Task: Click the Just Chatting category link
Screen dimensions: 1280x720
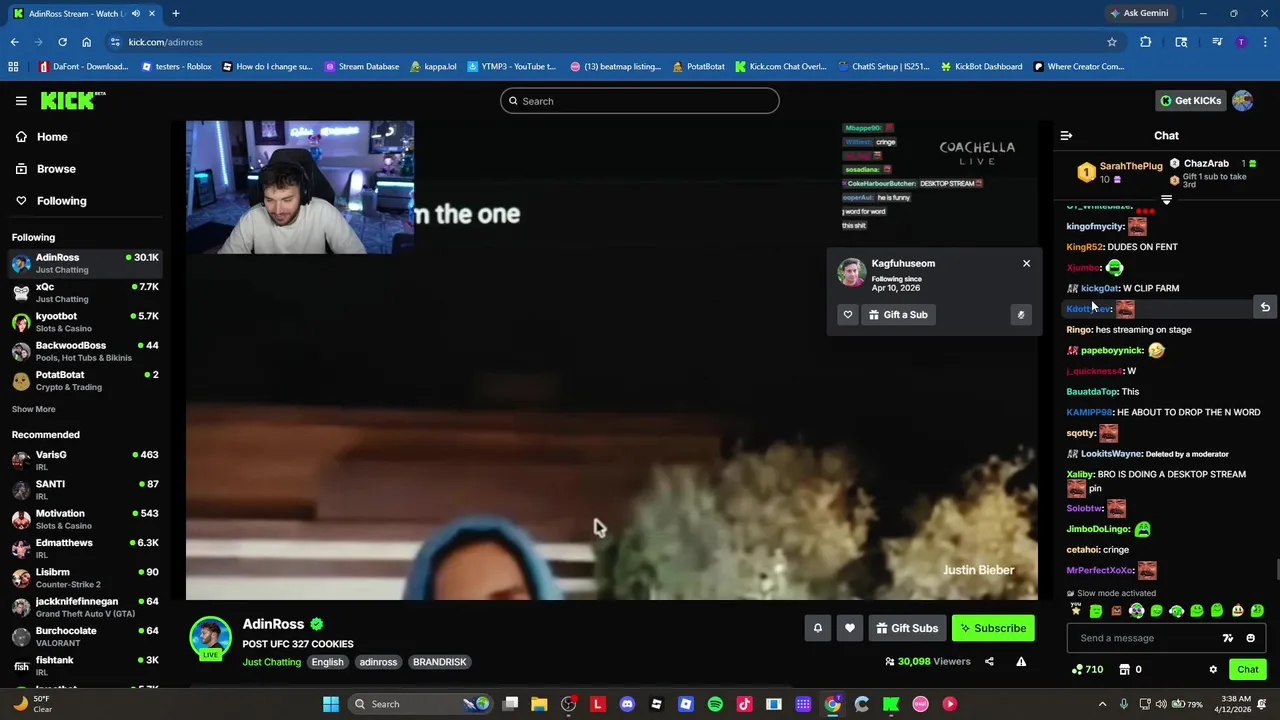Action: [x=271, y=662]
